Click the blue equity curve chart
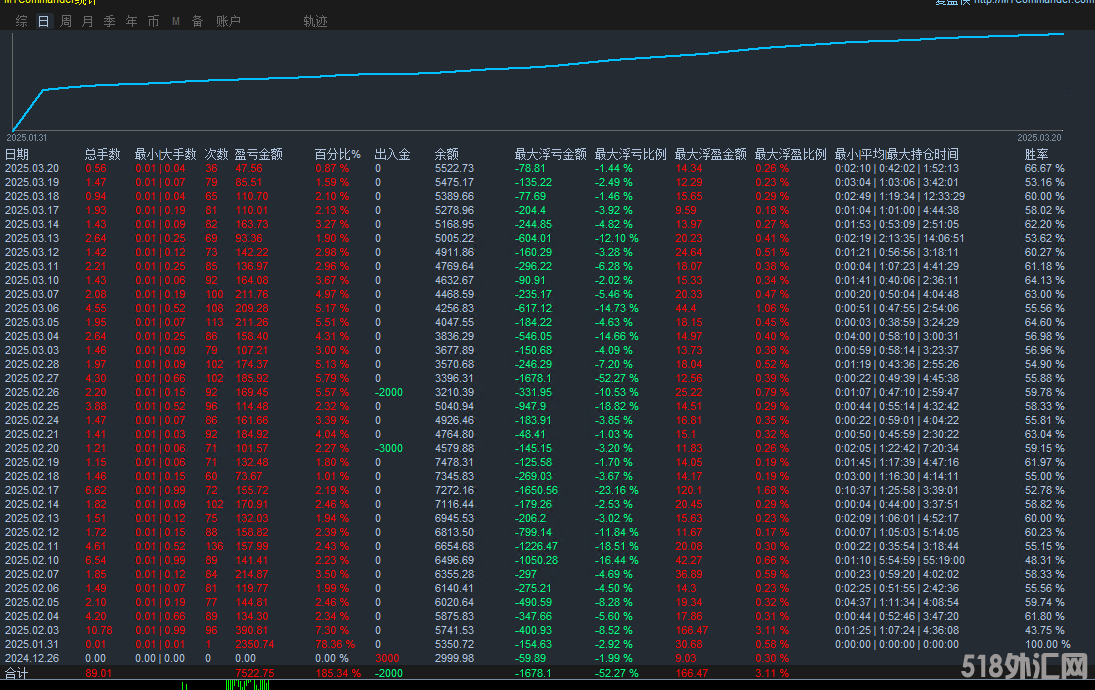Image resolution: width=1095 pixels, height=690 pixels. click(x=538, y=81)
